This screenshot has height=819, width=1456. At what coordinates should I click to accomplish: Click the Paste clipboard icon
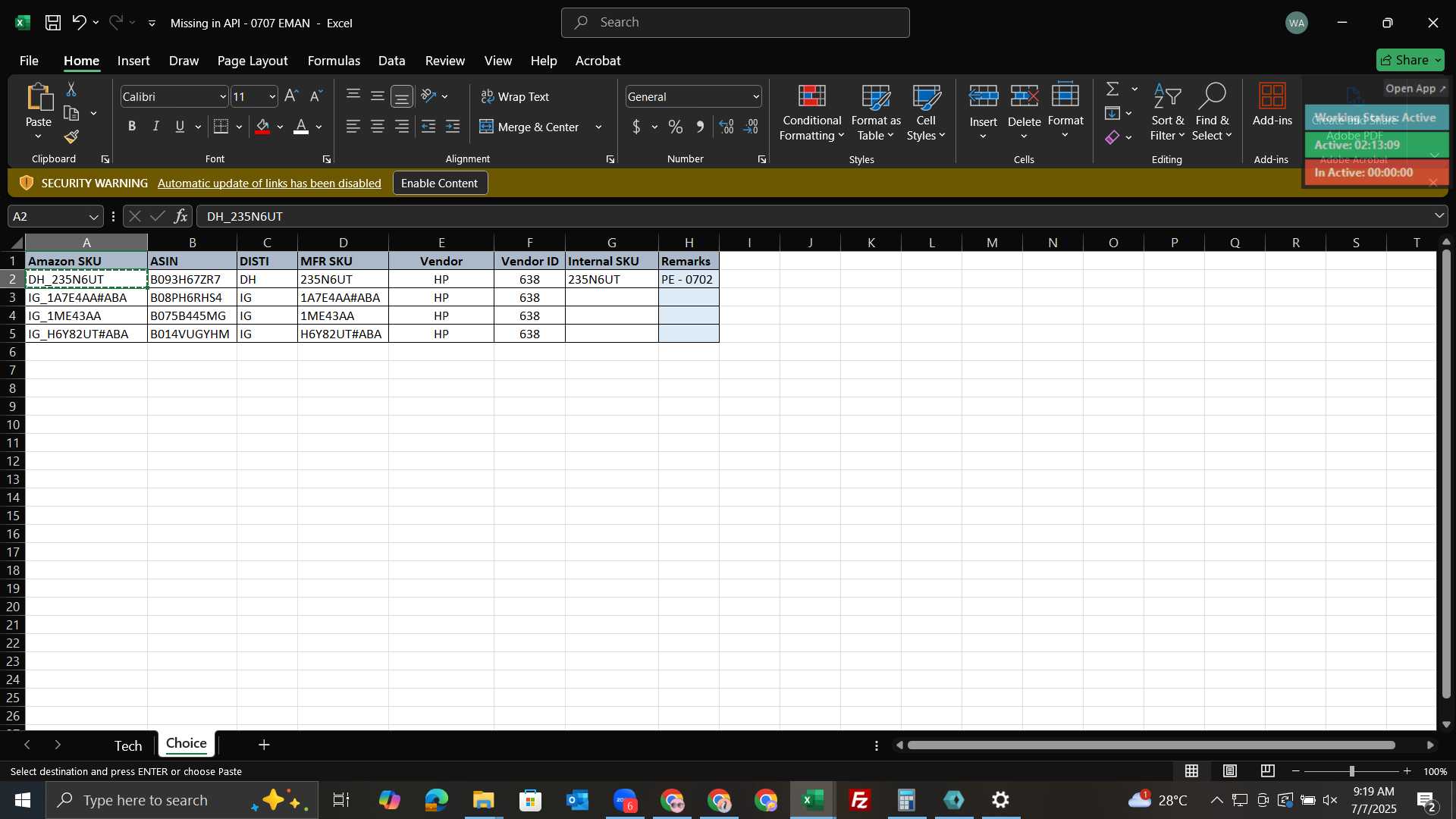39,99
